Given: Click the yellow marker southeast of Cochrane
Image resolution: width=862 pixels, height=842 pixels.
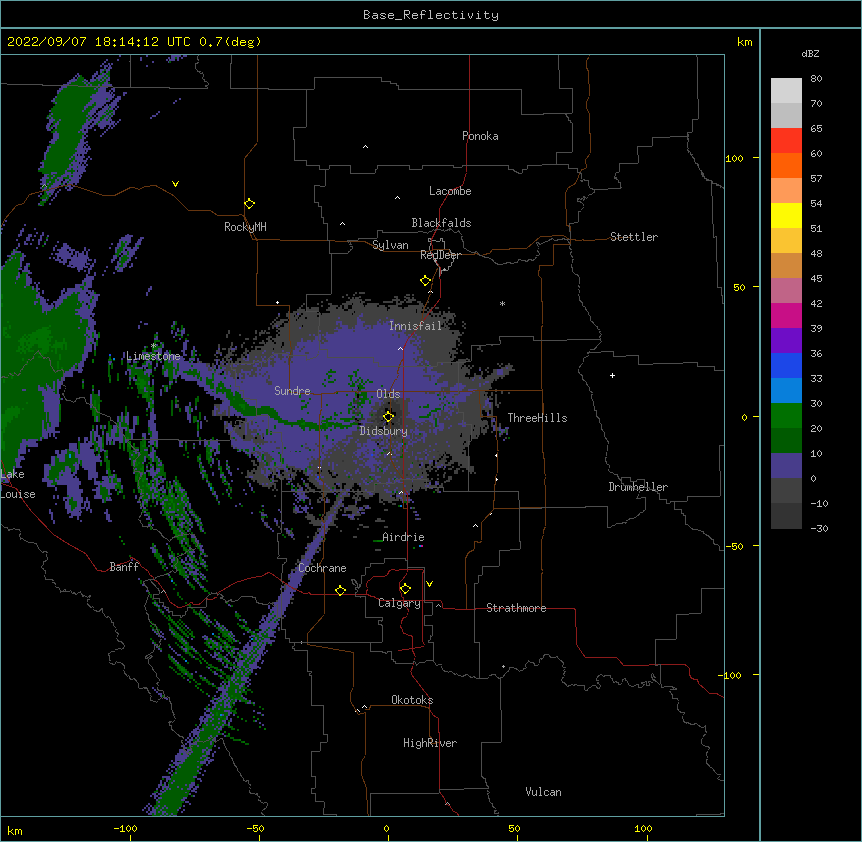Looking at the screenshot, I should tap(340, 590).
